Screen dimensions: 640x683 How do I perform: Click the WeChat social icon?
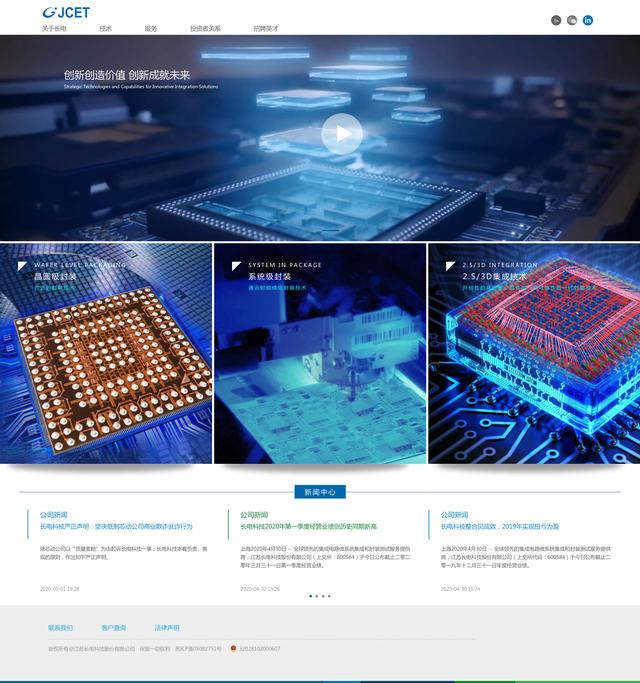pyautogui.click(x=572, y=20)
